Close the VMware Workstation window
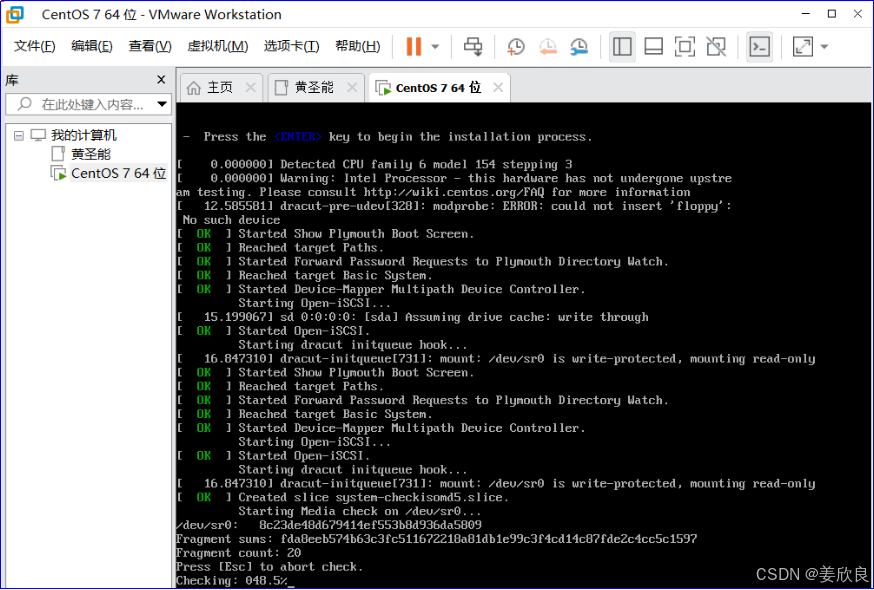 857,14
